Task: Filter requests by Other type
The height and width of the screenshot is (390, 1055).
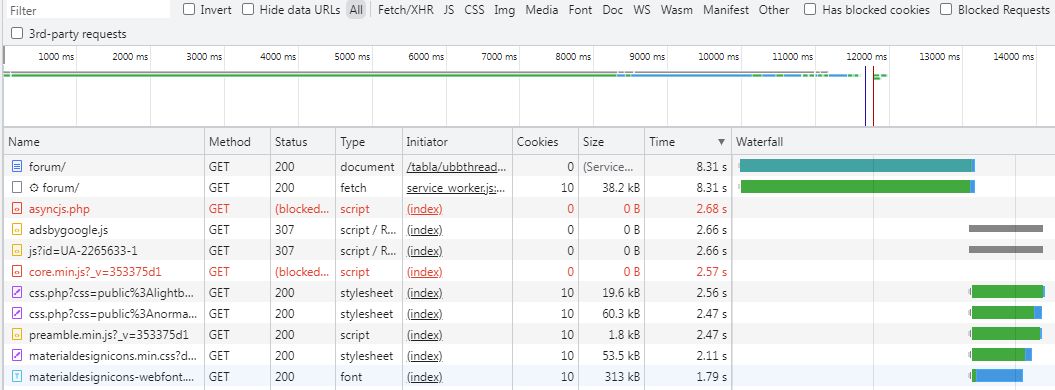Action: (x=774, y=10)
